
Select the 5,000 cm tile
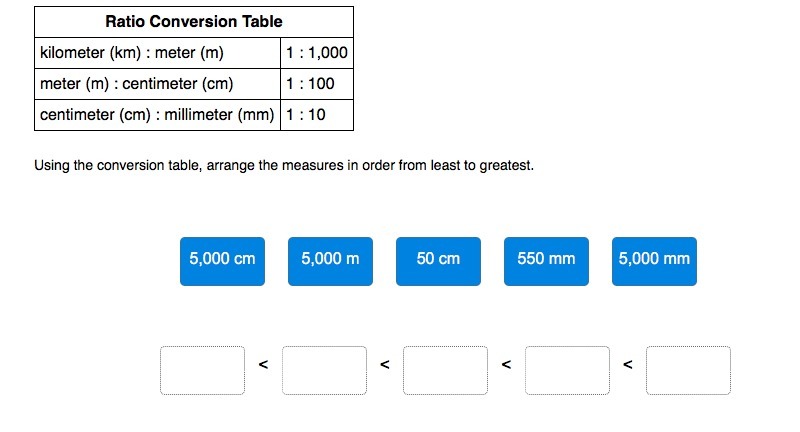222,261
